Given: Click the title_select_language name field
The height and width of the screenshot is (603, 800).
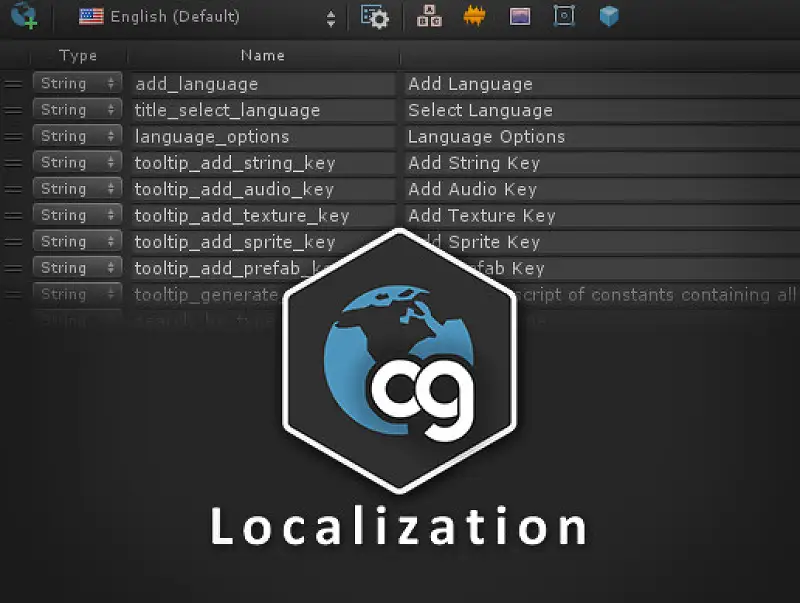Looking at the screenshot, I should [263, 110].
